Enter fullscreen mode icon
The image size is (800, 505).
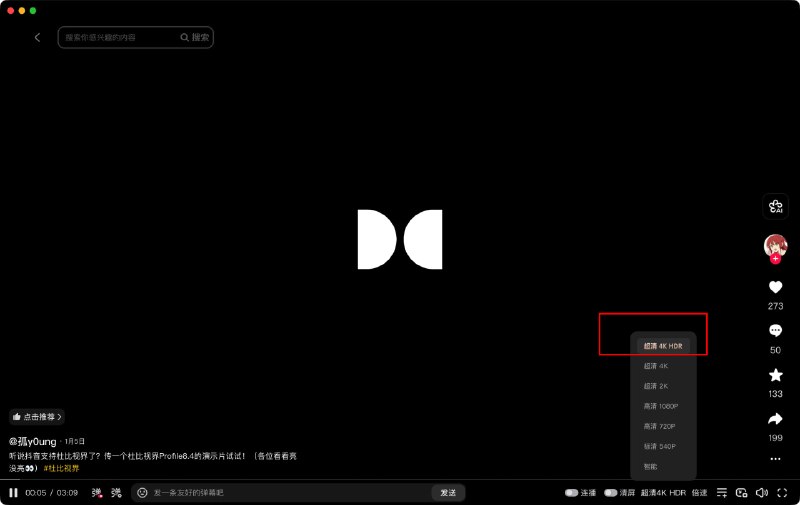point(782,493)
